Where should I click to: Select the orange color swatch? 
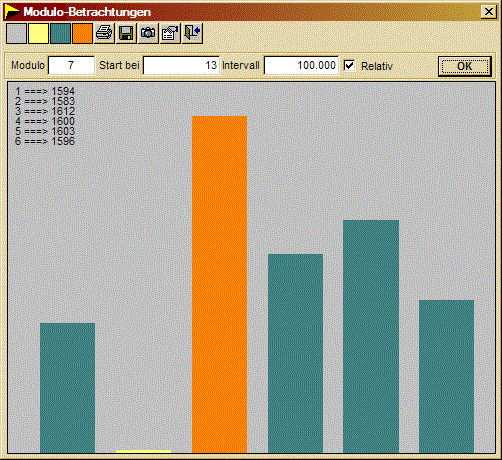pyautogui.click(x=82, y=33)
